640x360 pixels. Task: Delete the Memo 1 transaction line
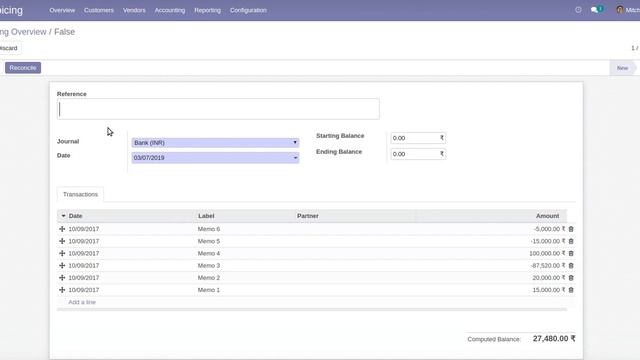(571, 290)
